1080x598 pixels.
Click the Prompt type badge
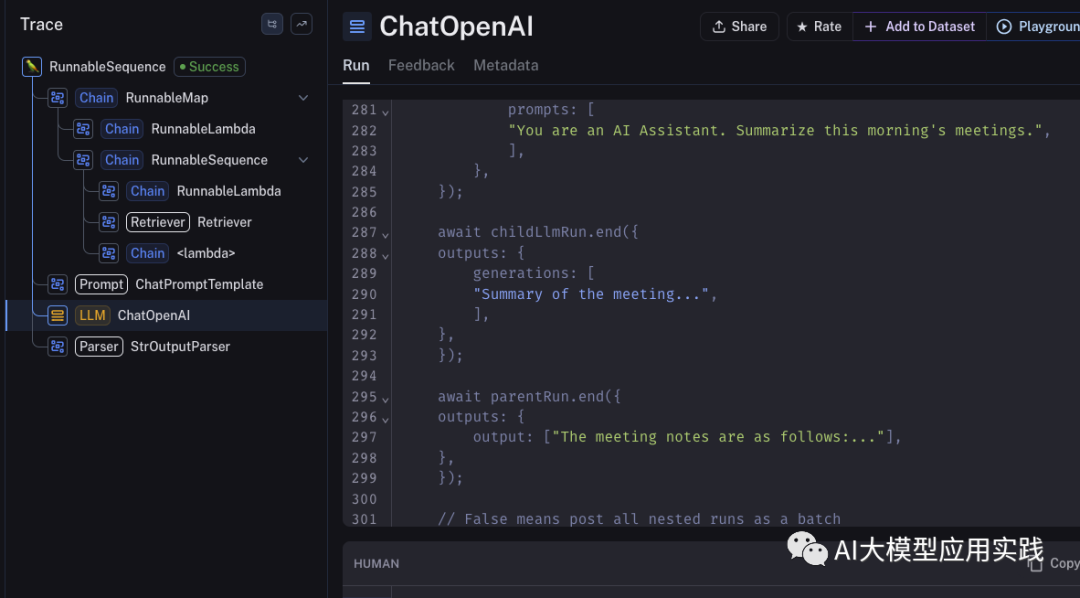[x=101, y=284]
